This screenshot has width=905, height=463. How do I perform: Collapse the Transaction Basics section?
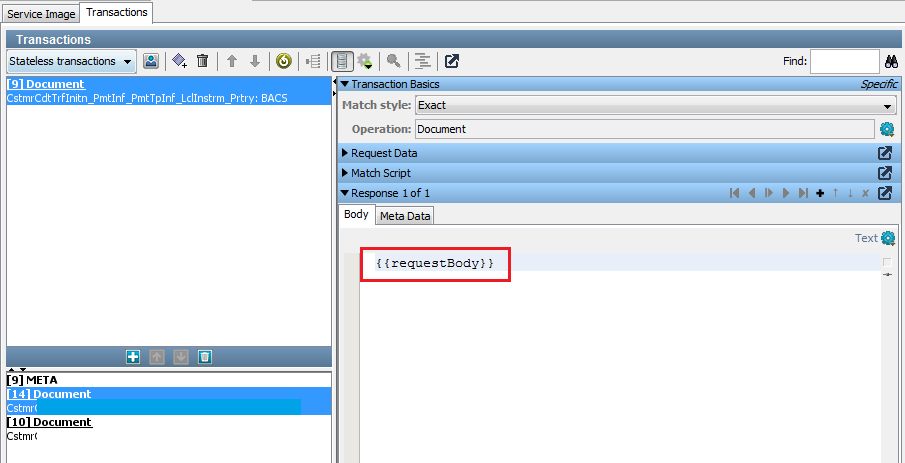345,84
